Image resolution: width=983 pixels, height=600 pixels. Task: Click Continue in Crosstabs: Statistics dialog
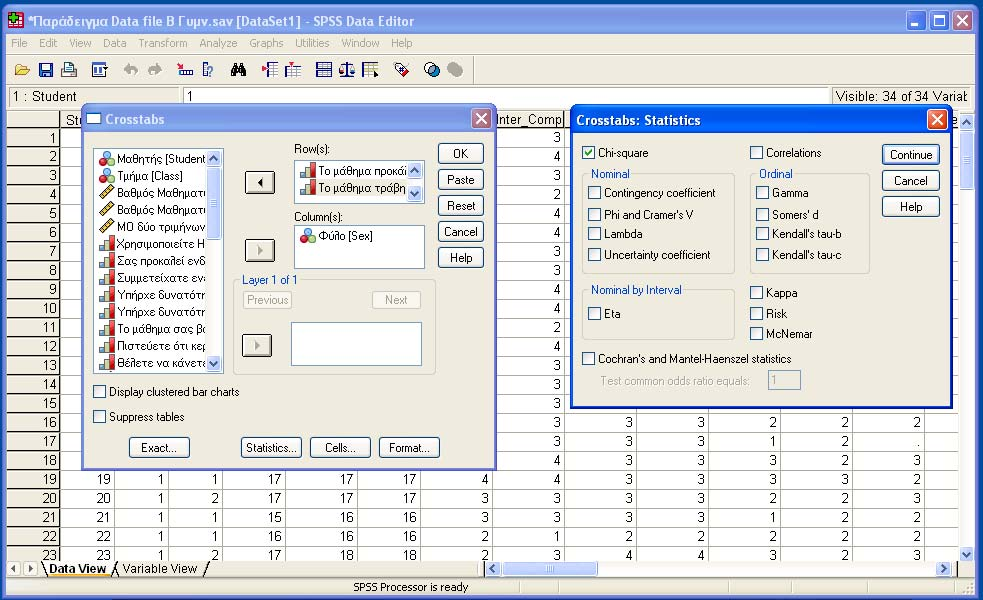910,155
